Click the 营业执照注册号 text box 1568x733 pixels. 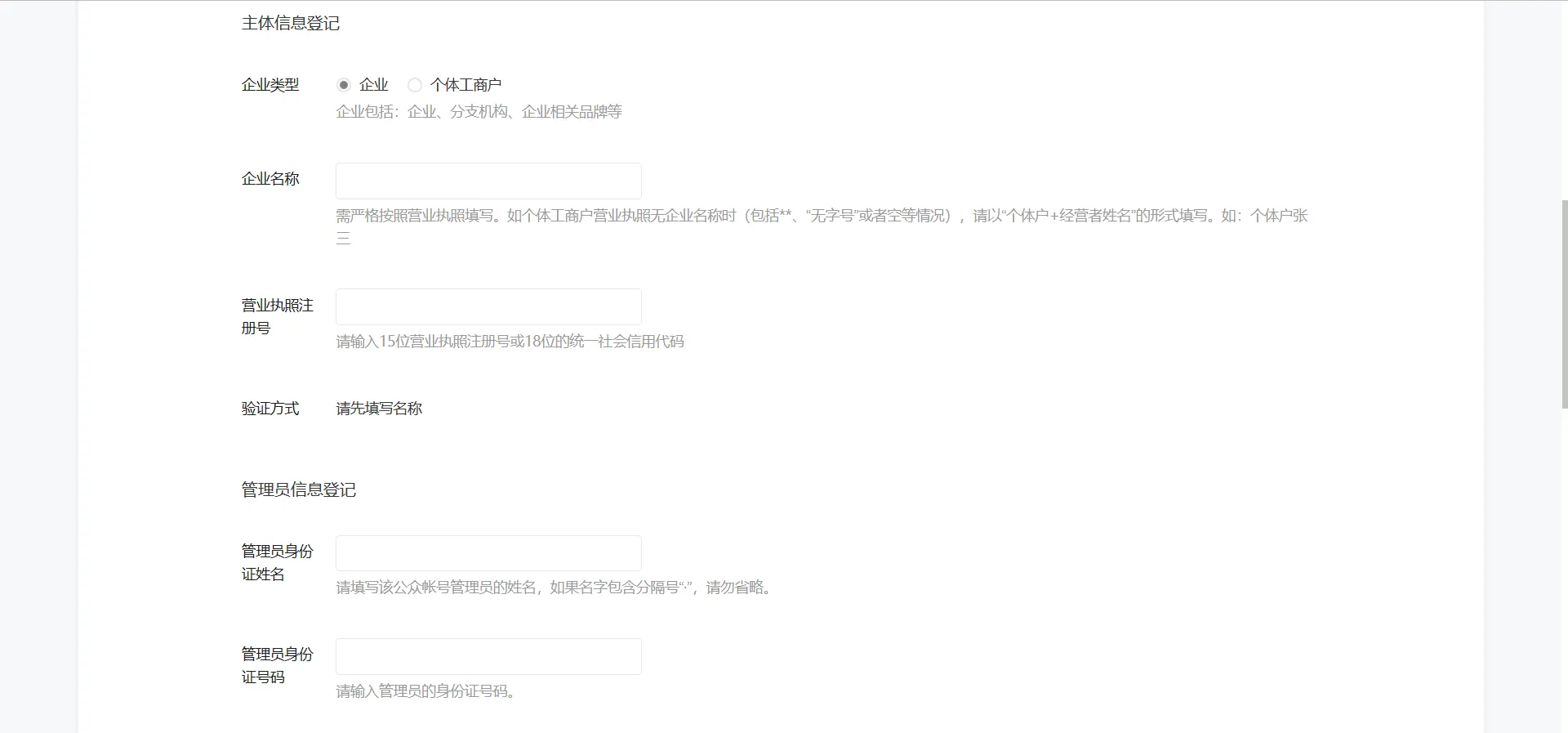click(488, 306)
